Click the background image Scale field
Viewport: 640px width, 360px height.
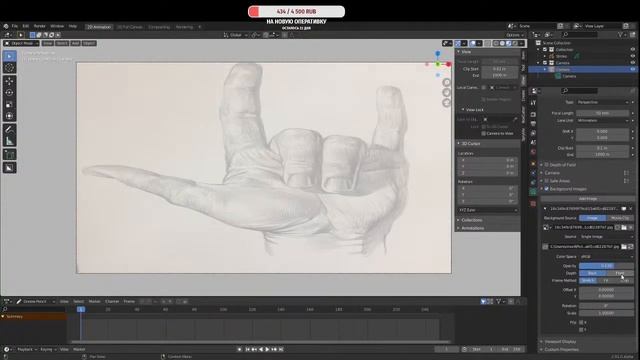coord(606,313)
